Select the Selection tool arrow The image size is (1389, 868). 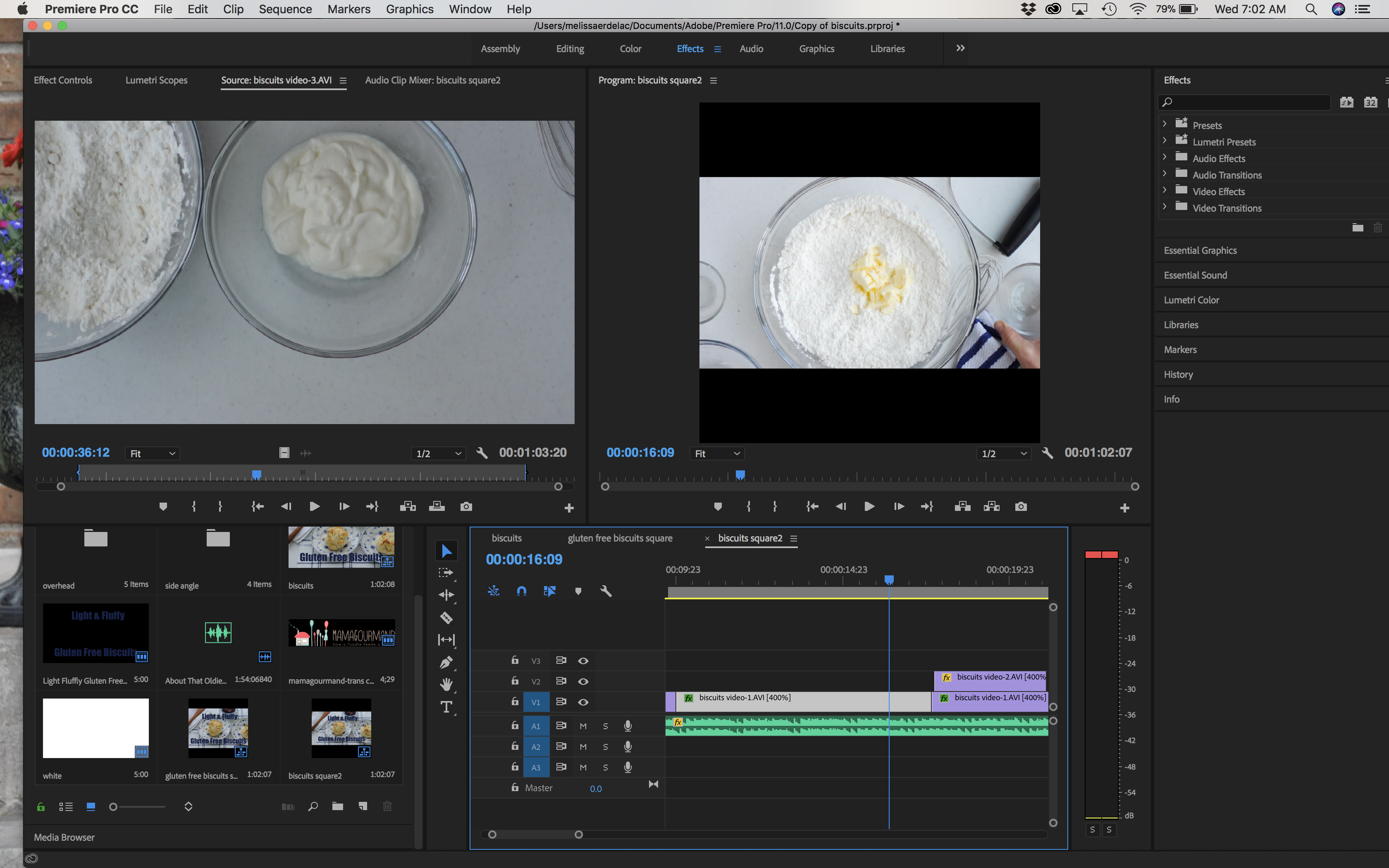[446, 551]
